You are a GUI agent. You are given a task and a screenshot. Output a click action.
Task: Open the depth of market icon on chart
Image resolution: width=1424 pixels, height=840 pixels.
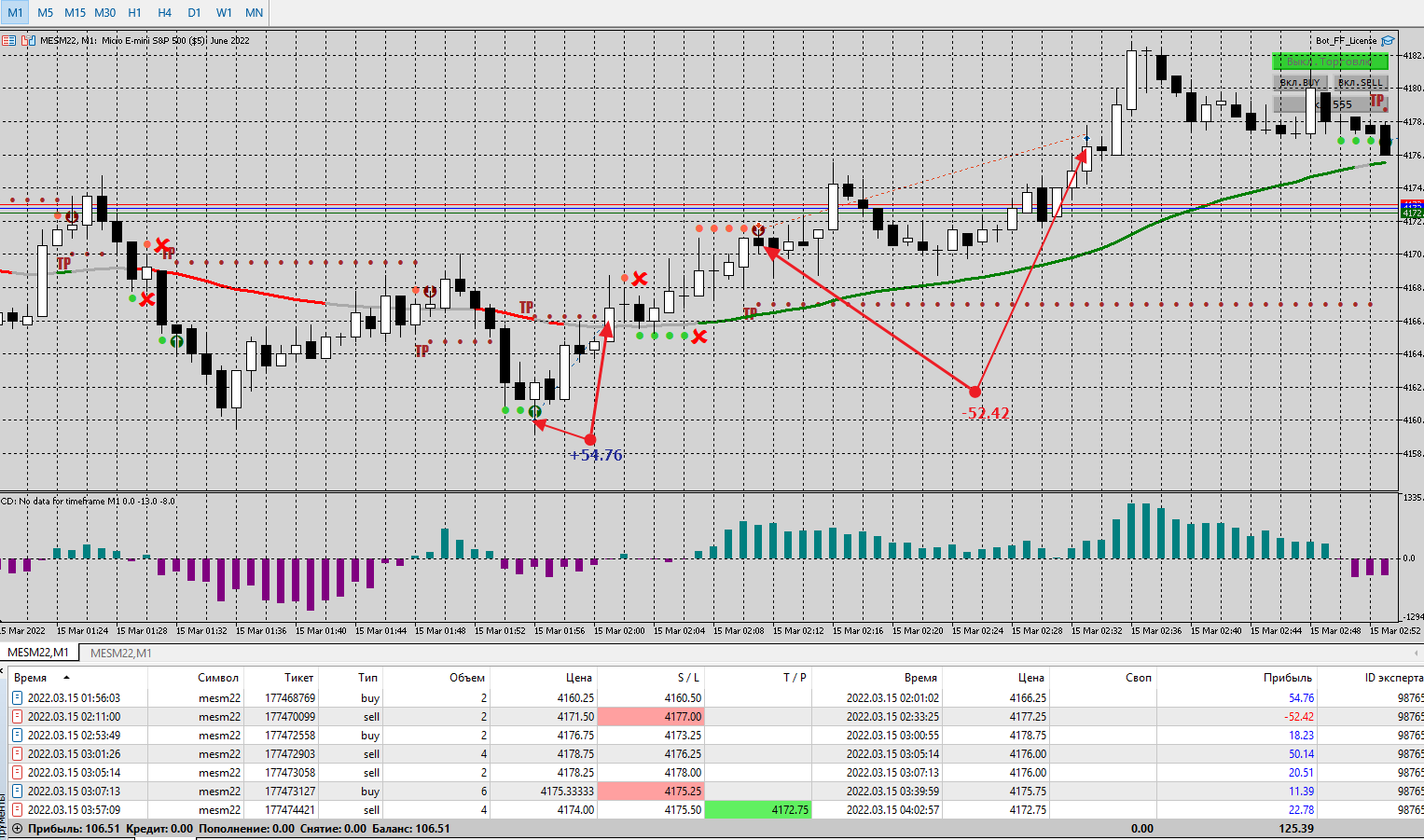(8, 40)
